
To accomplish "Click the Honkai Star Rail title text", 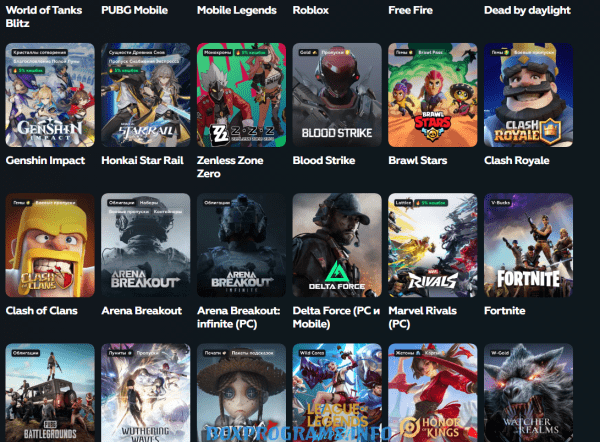I will tap(142, 160).
